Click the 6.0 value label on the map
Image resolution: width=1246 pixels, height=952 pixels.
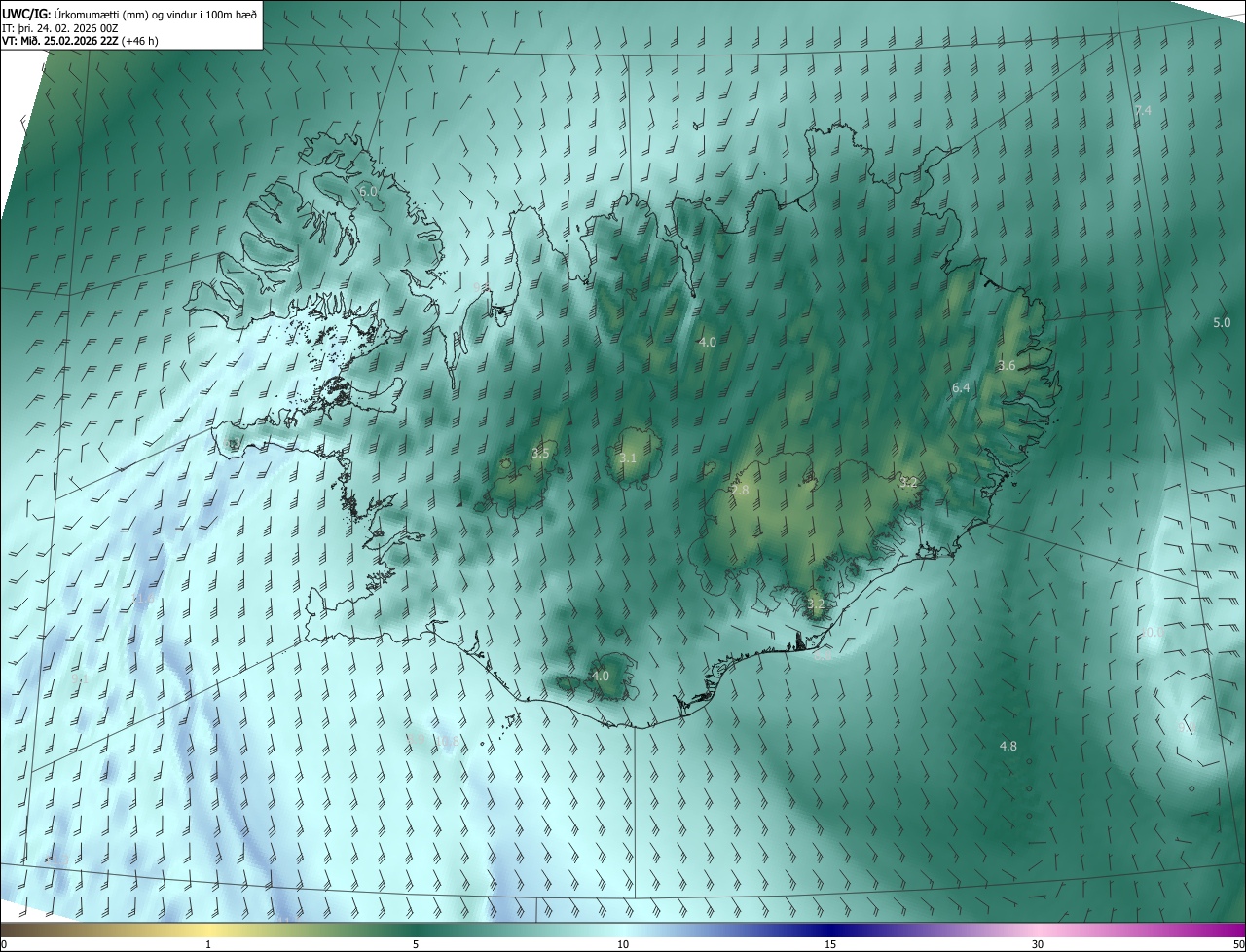pyautogui.click(x=368, y=192)
